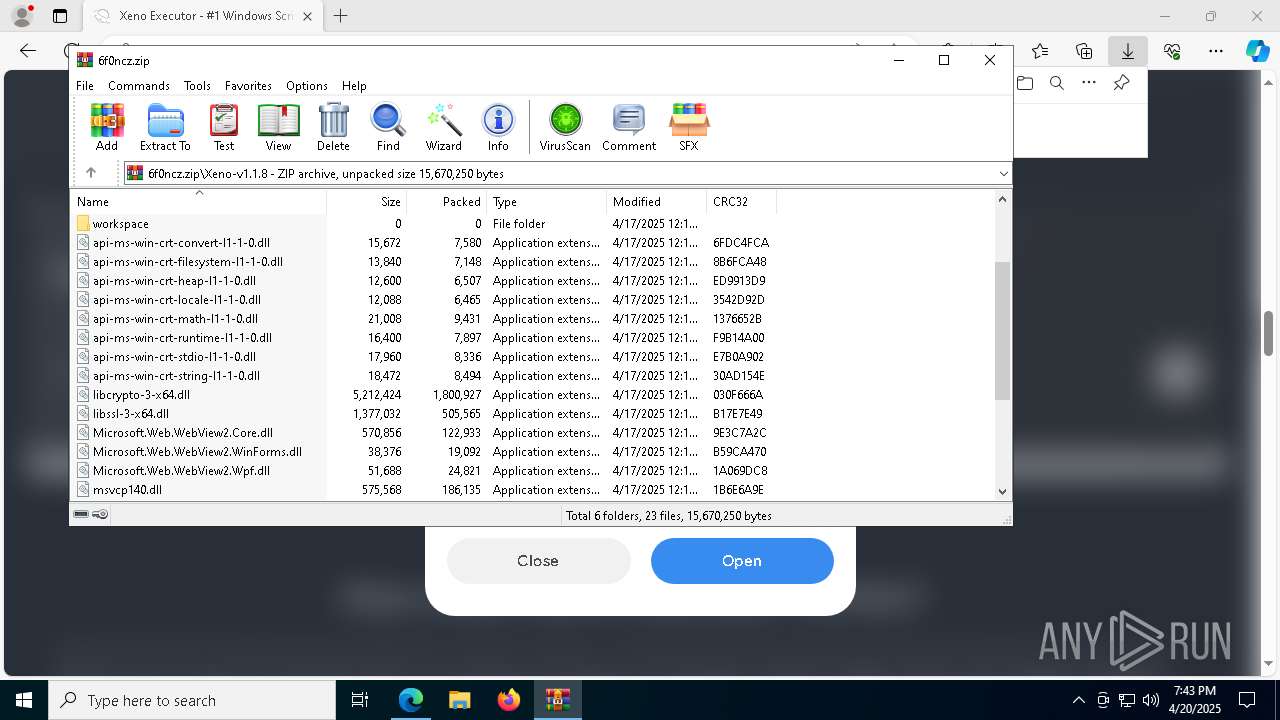Click scroll down arrow of file list
1280x720 pixels.
(1003, 491)
